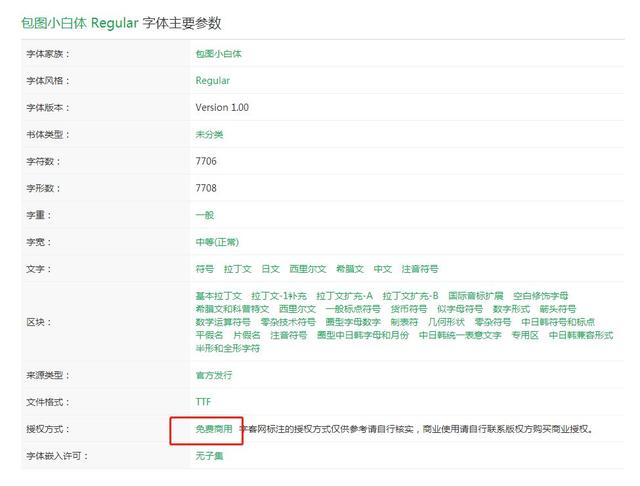The height and width of the screenshot is (486, 640).
Task: Open the 专用区 block link
Action: pos(525,335)
